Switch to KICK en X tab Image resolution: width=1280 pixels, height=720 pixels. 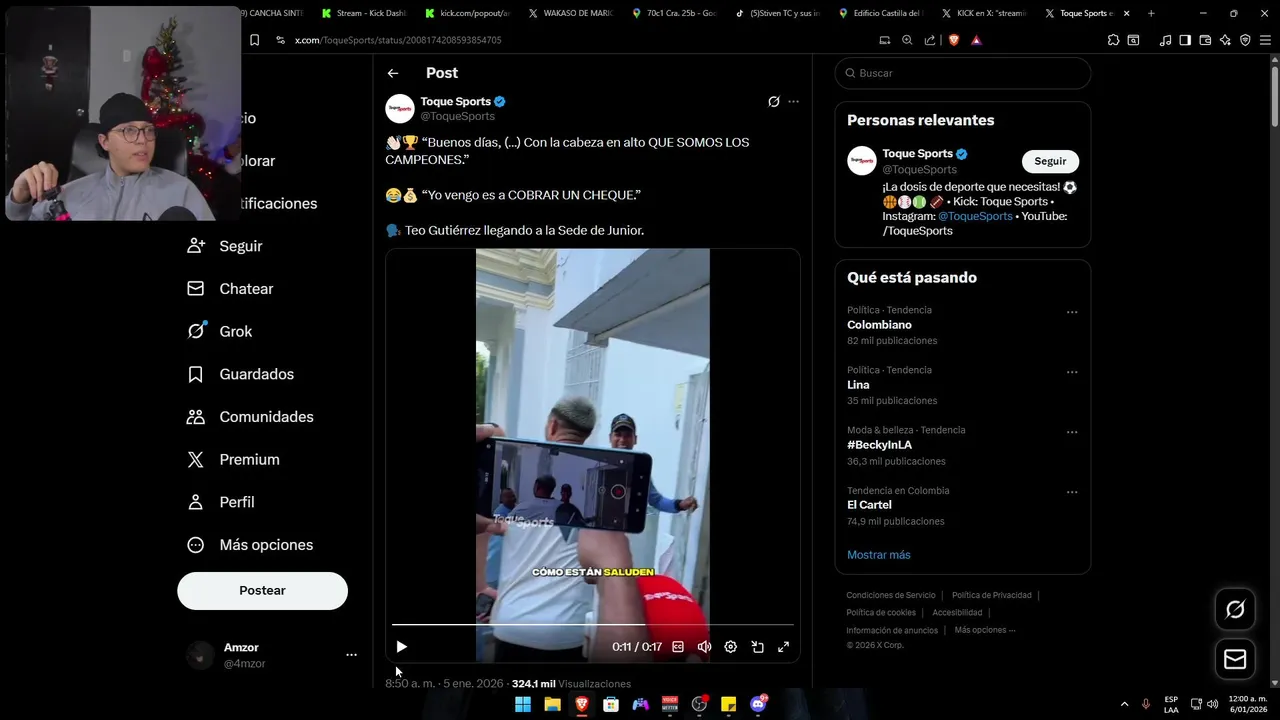984,13
